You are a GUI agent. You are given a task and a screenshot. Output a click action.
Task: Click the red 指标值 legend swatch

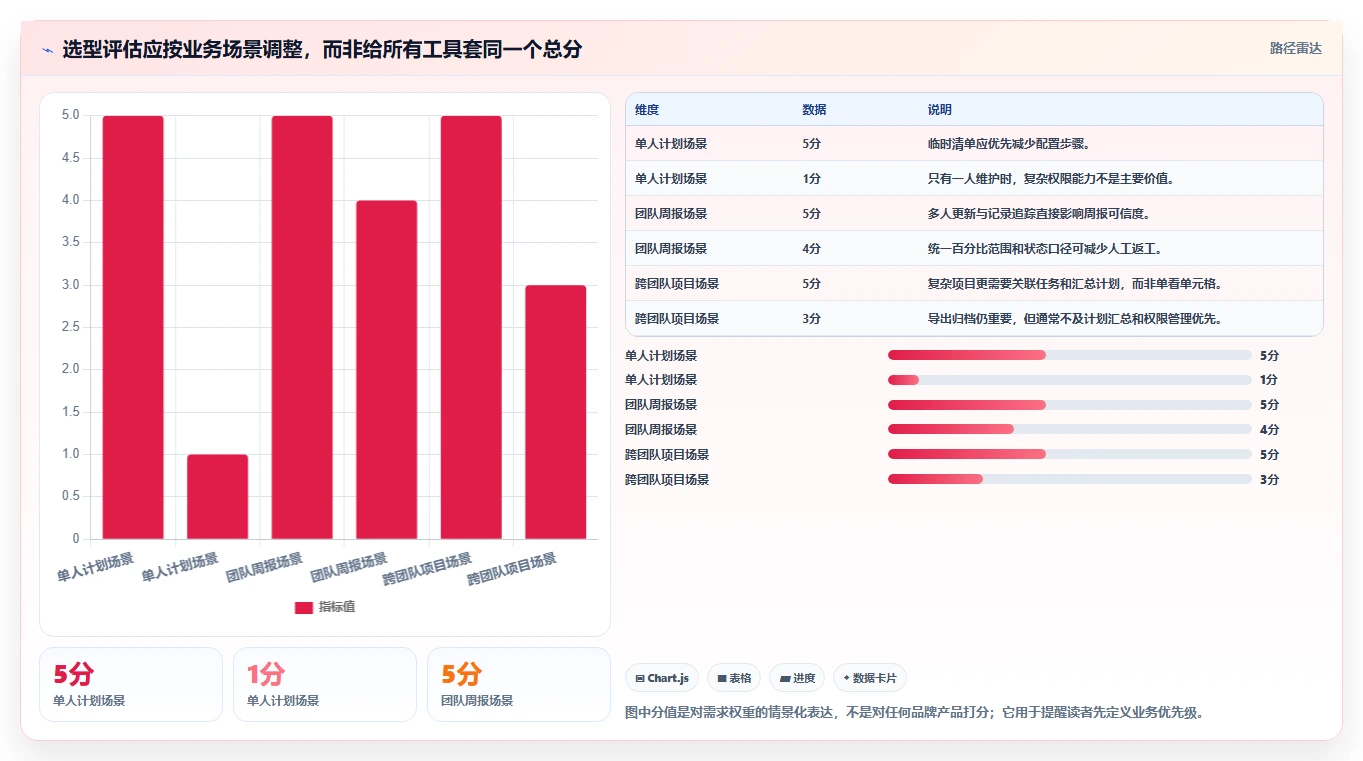[304, 608]
